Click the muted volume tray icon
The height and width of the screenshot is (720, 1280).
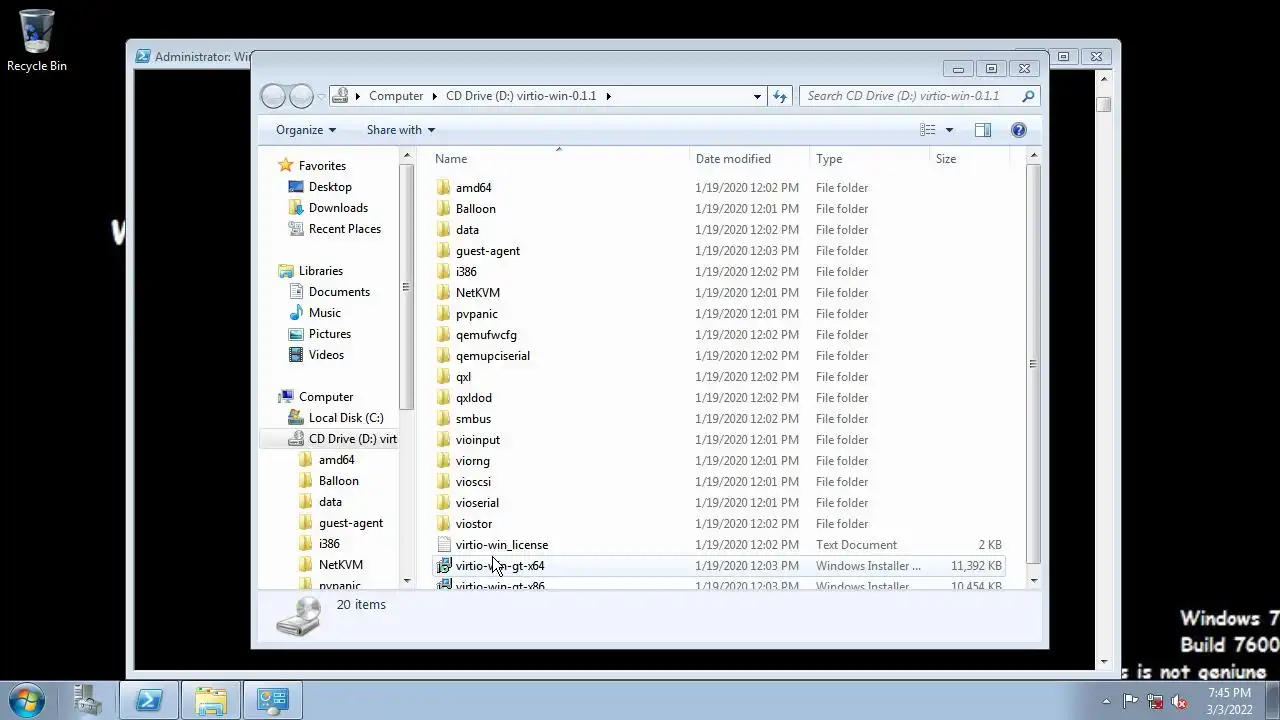pyautogui.click(x=1180, y=701)
